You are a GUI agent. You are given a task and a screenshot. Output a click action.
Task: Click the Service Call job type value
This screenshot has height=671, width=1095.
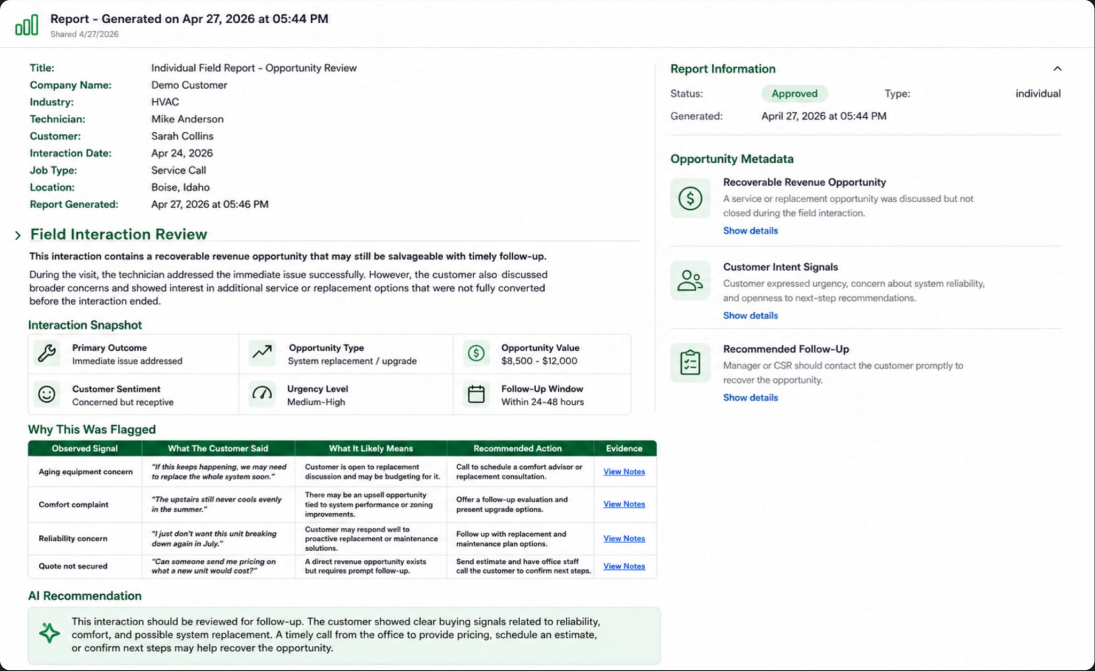178,170
